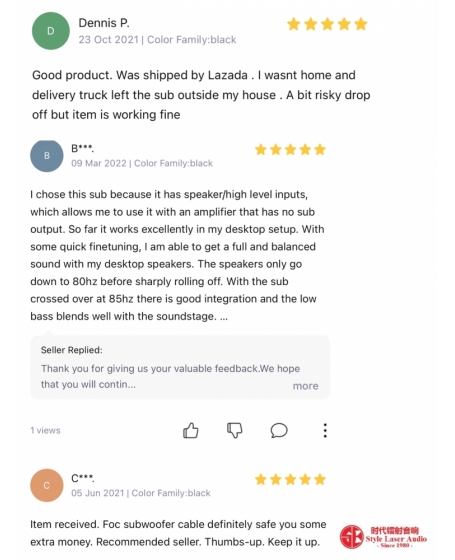Open the comment speech bubble icon
455x560 pixels.
279,430
